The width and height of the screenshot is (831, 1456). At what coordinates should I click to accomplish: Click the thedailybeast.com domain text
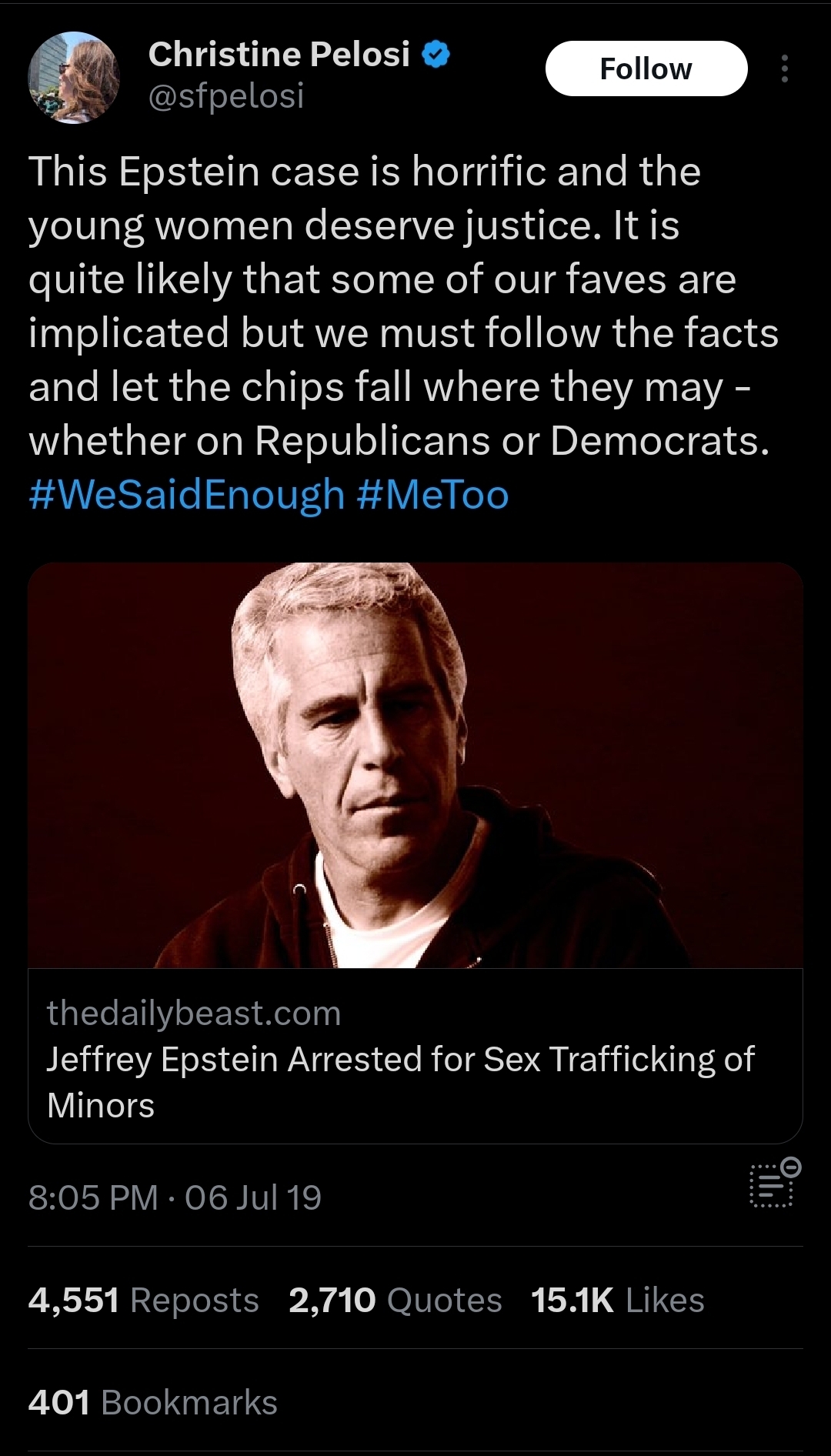193,1013
